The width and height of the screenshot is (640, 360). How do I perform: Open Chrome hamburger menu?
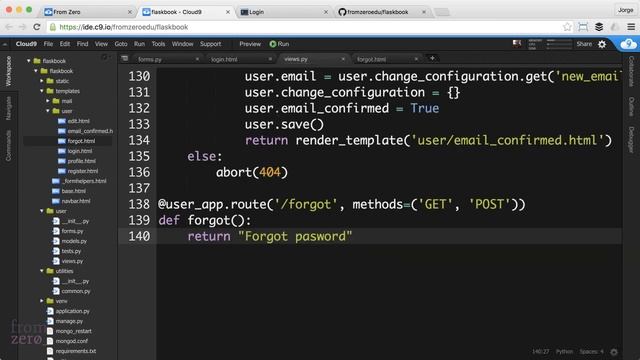[x=631, y=27]
